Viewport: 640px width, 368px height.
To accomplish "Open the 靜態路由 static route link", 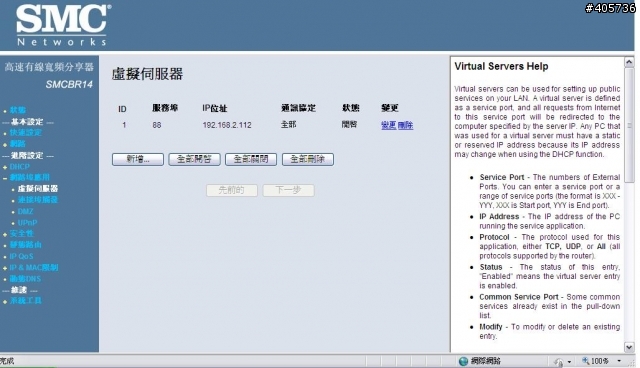I will pos(26,245).
